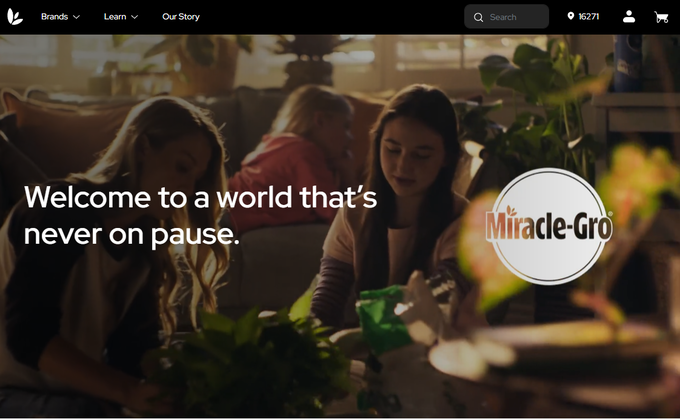View the shopping cart icon
This screenshot has width=680, height=419.
point(661,17)
